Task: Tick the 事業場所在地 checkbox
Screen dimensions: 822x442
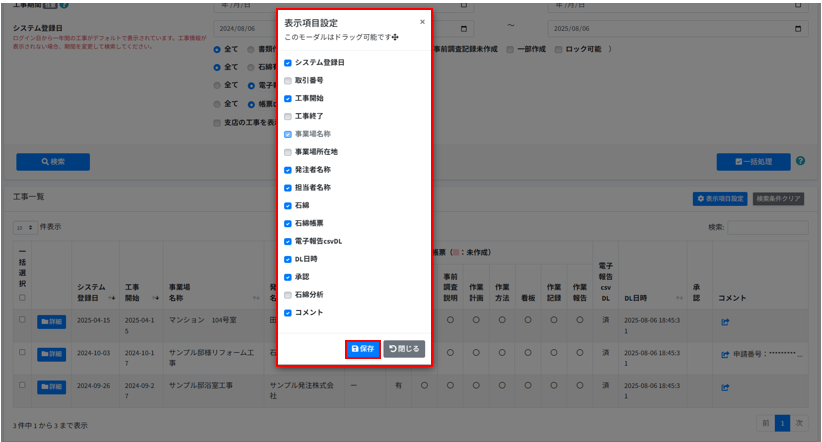Action: click(288, 152)
